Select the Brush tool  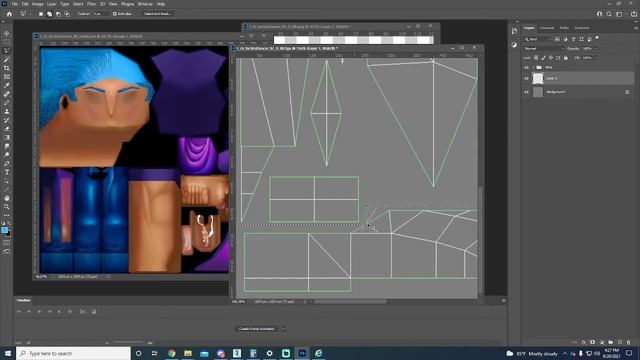point(7,102)
